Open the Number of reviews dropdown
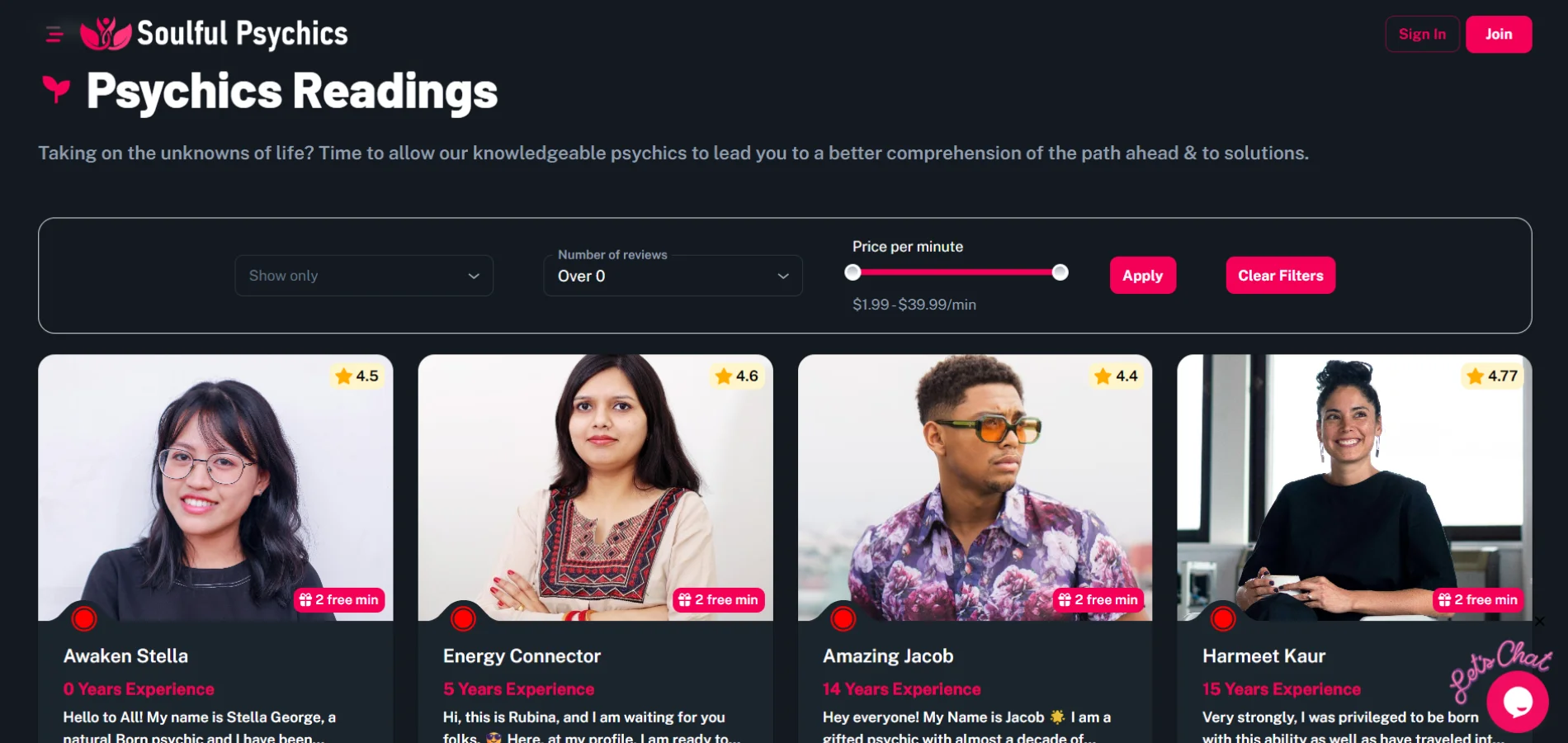Viewport: 1568px width, 743px height. coord(673,276)
